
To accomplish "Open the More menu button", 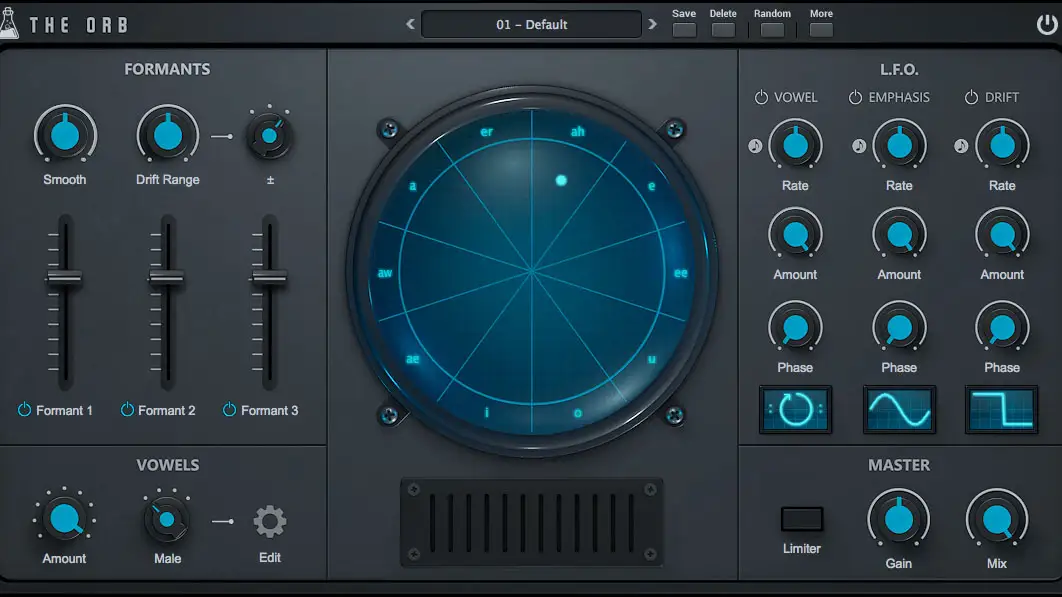I will tap(821, 30).
